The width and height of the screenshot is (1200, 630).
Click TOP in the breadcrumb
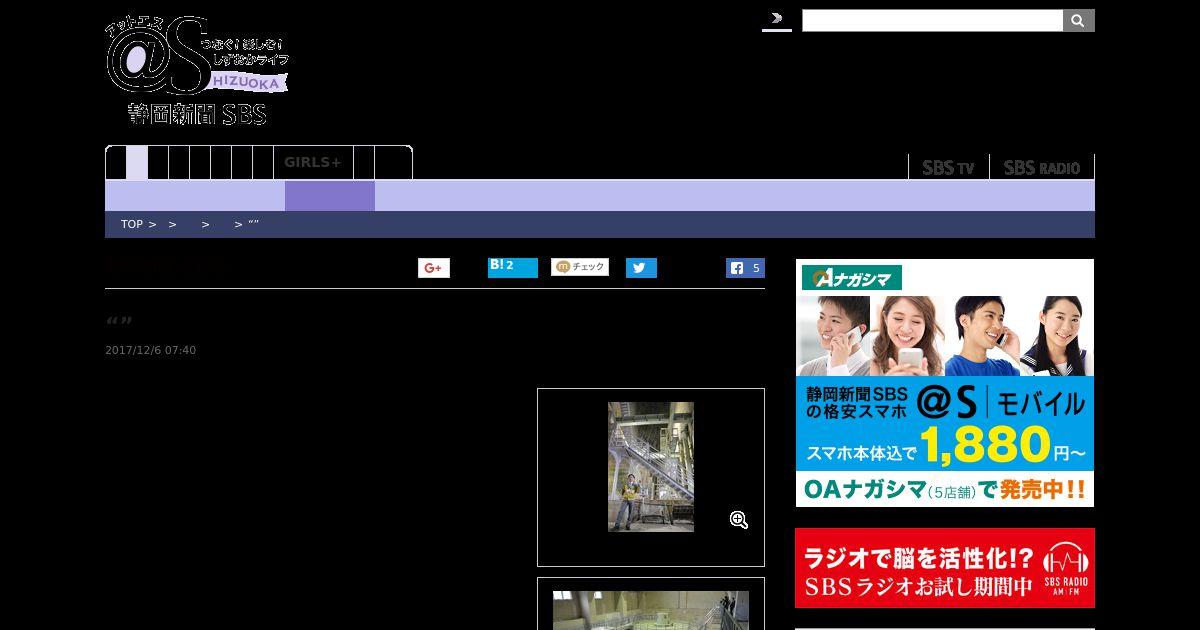[x=132, y=224]
